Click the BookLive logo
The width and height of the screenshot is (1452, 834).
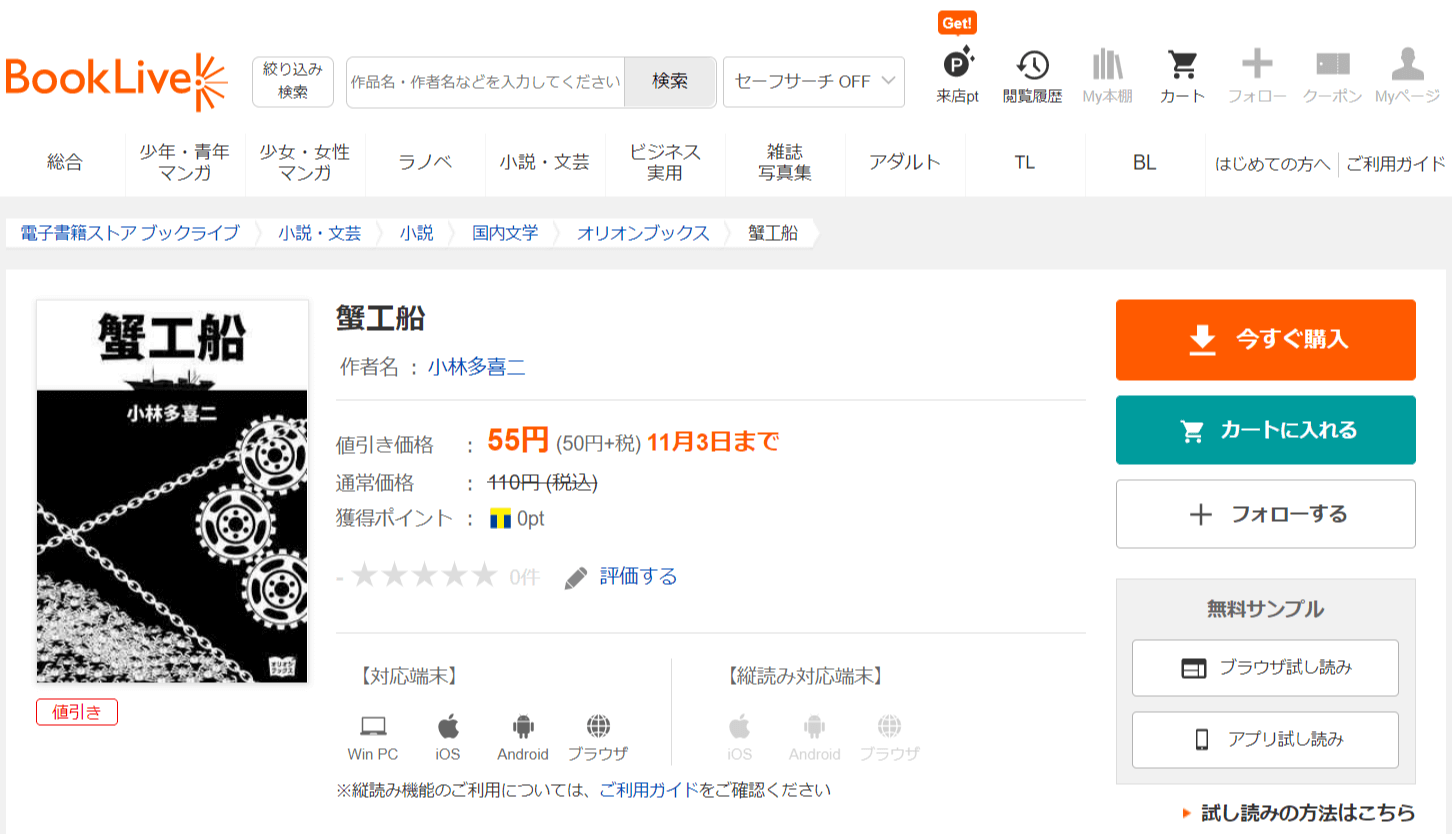[x=115, y=81]
